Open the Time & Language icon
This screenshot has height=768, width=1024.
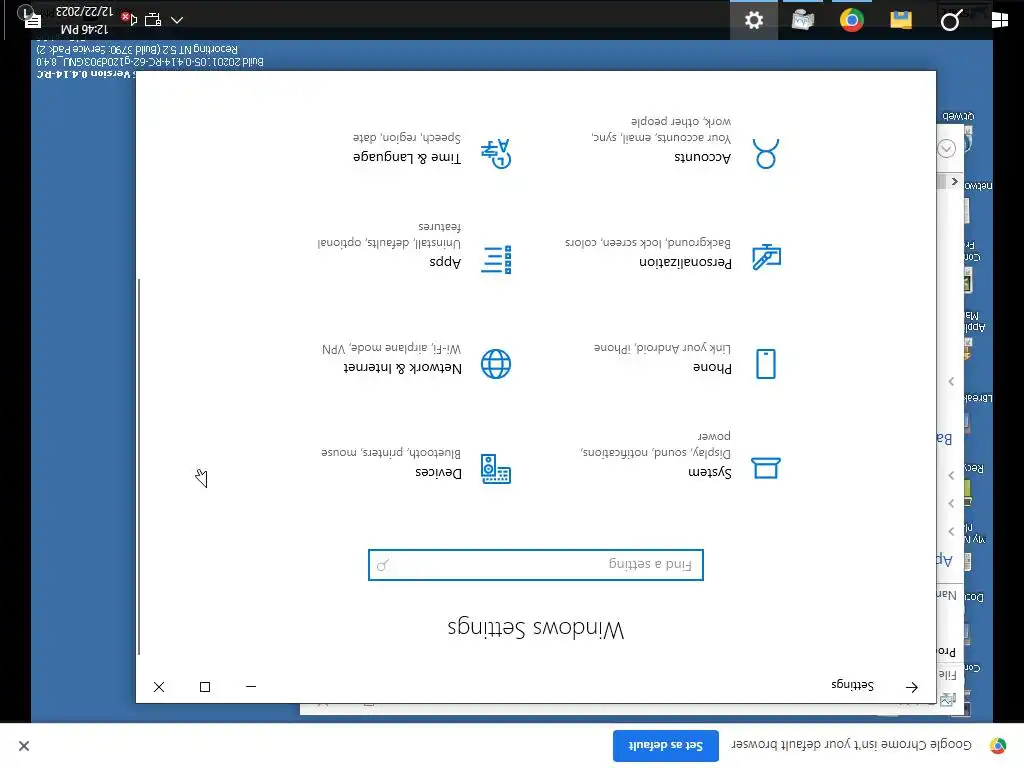[496, 153]
